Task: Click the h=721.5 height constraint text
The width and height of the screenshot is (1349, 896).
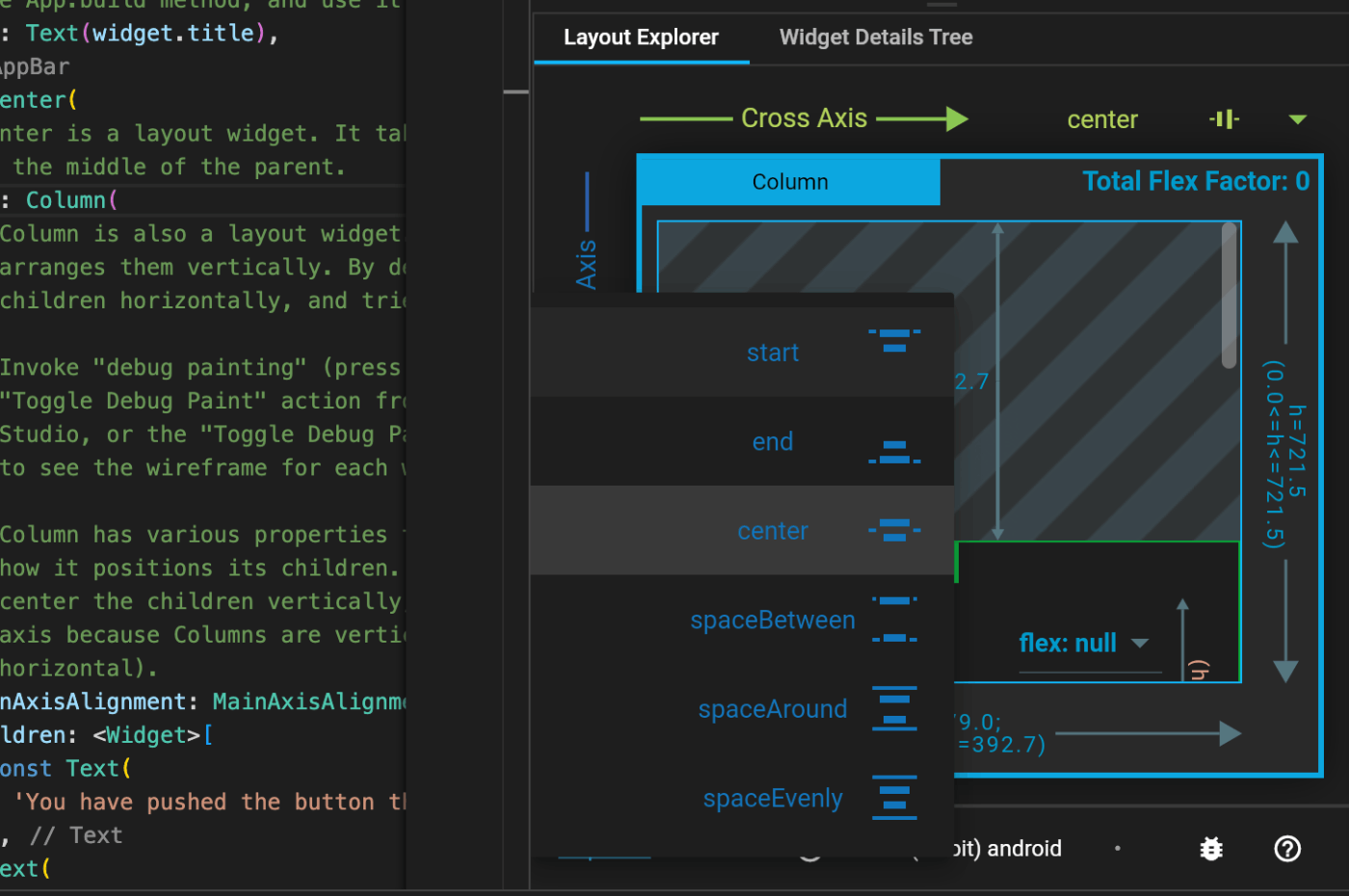Action: tap(1297, 451)
